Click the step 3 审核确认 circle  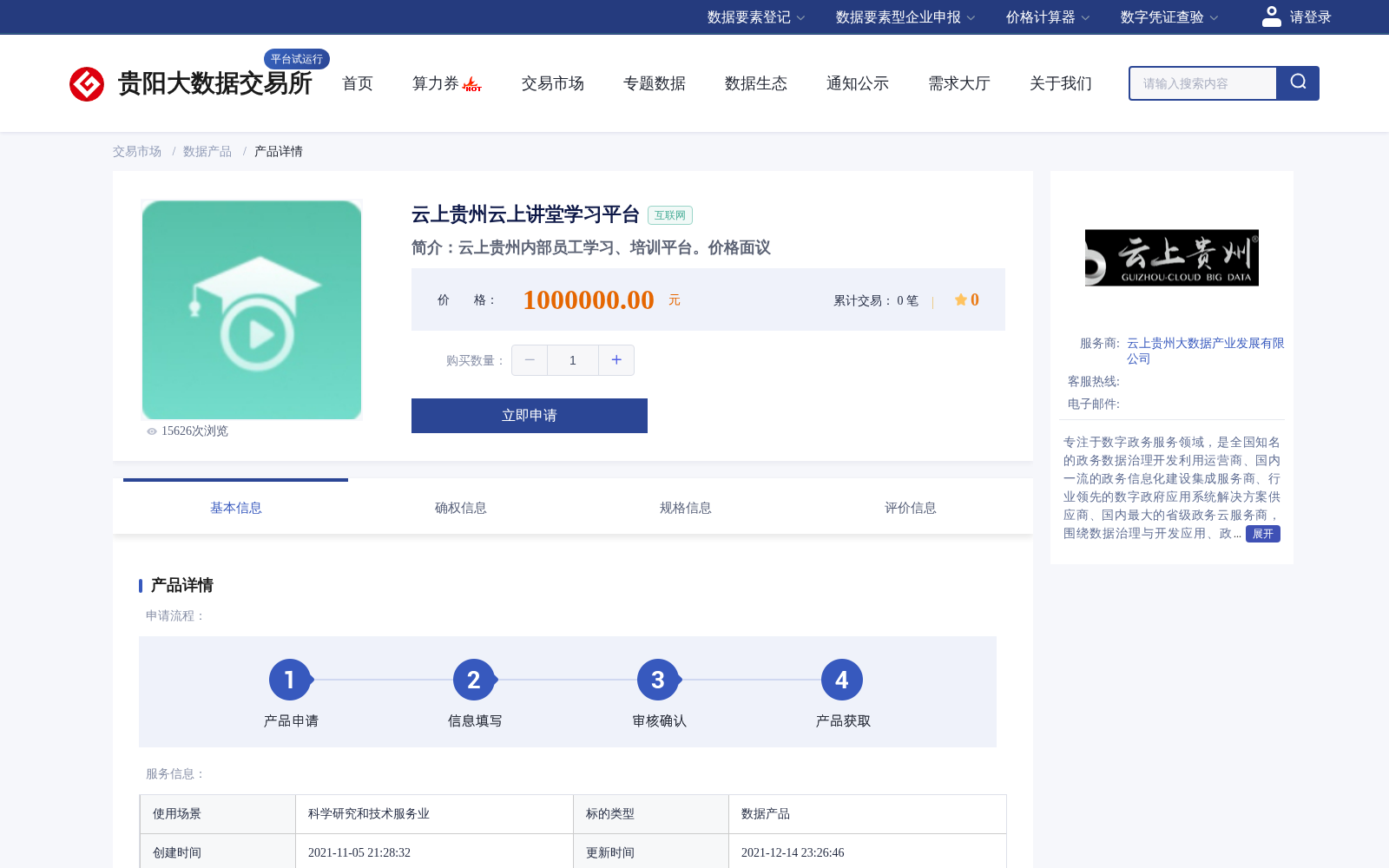(658, 680)
